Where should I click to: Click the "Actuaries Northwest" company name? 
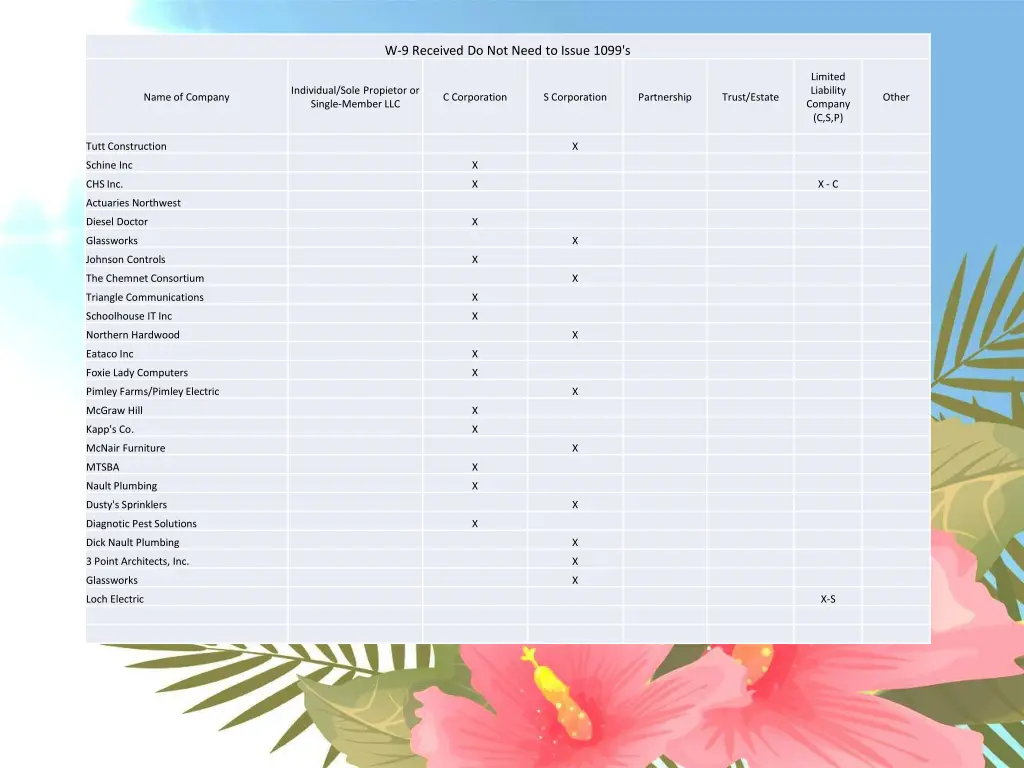point(133,203)
